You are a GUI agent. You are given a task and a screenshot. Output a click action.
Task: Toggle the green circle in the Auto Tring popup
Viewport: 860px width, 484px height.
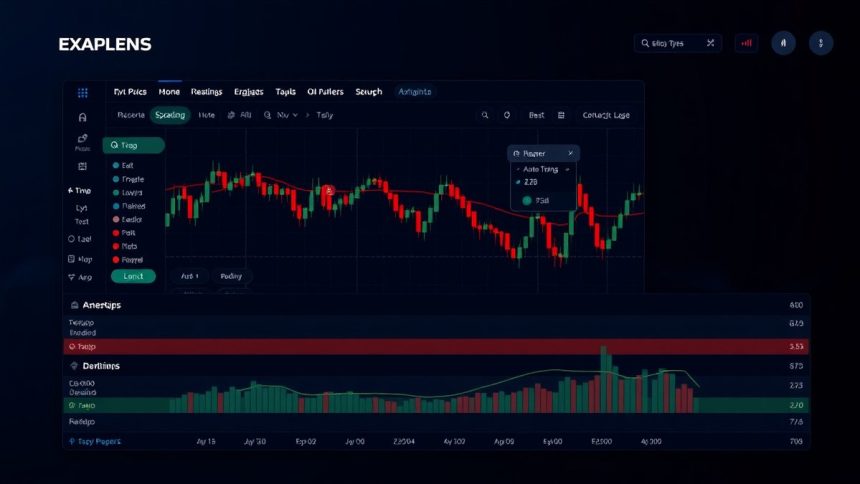(x=527, y=201)
